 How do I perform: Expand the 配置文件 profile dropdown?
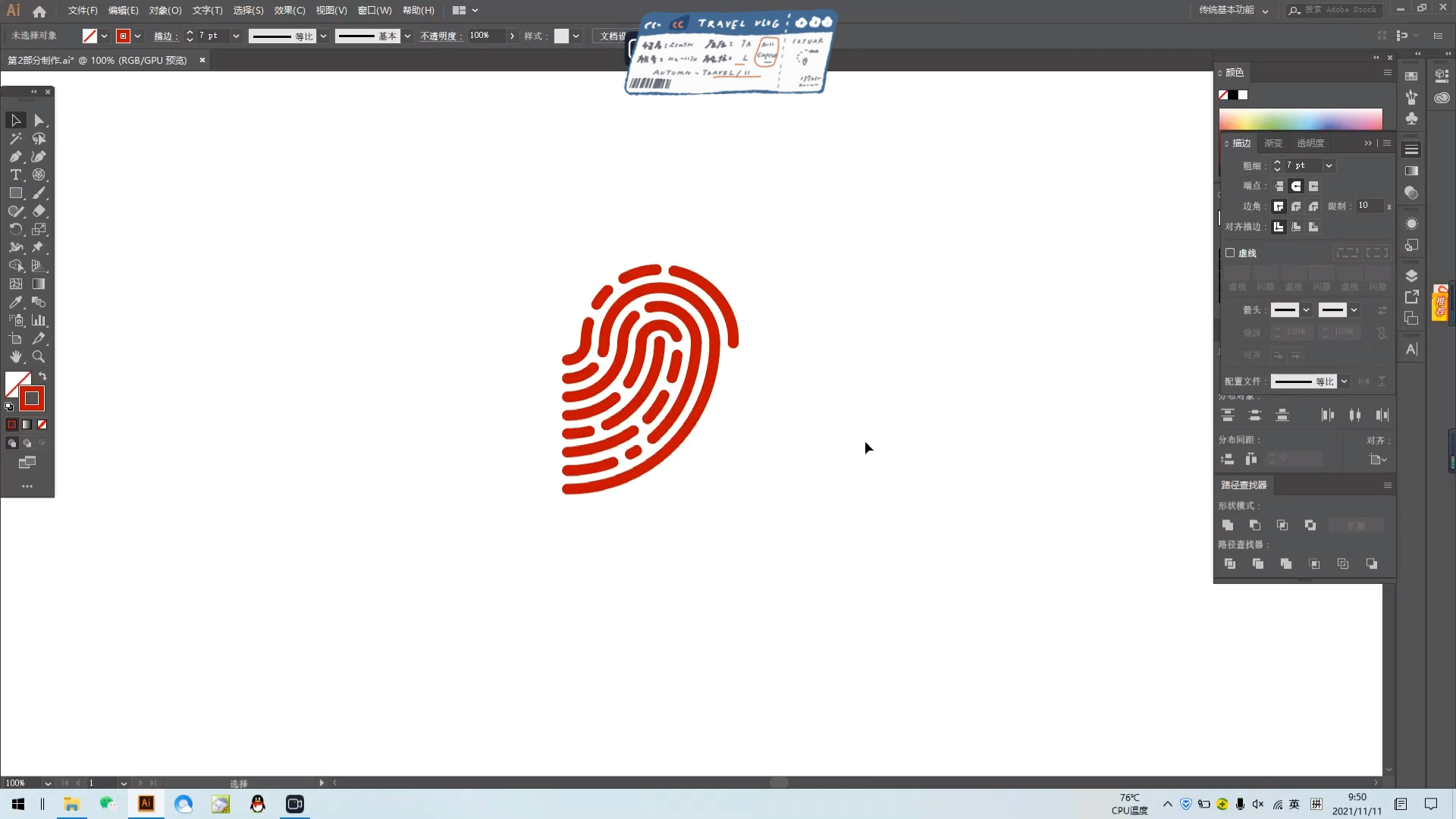tap(1344, 381)
